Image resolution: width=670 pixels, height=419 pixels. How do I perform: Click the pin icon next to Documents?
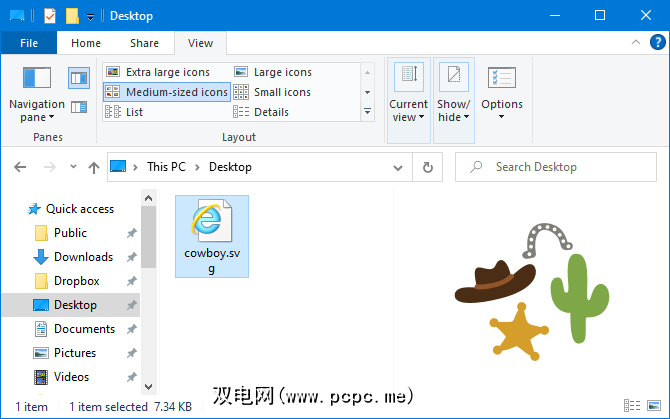pyautogui.click(x=132, y=329)
